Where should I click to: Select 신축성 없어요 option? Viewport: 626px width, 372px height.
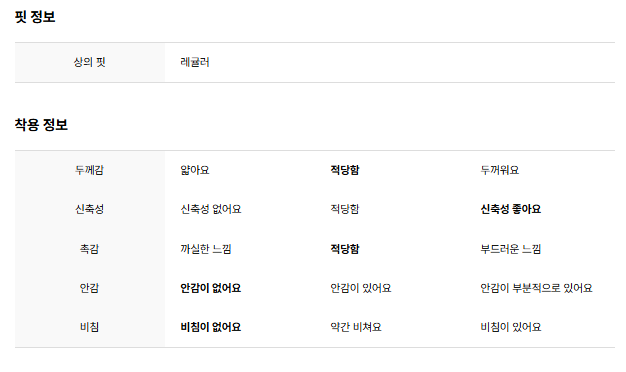[211, 209]
